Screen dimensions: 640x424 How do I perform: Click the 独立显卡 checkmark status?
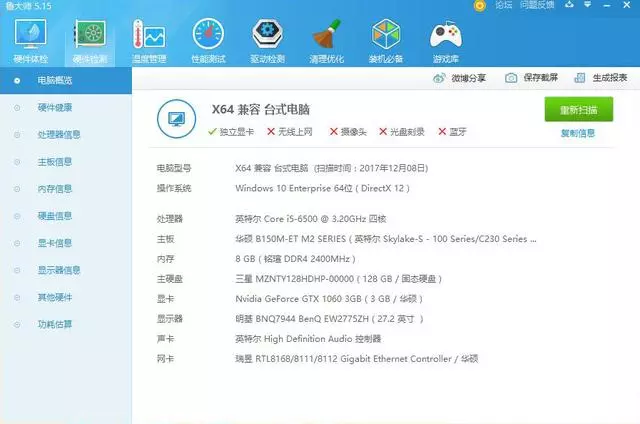[x=231, y=132]
